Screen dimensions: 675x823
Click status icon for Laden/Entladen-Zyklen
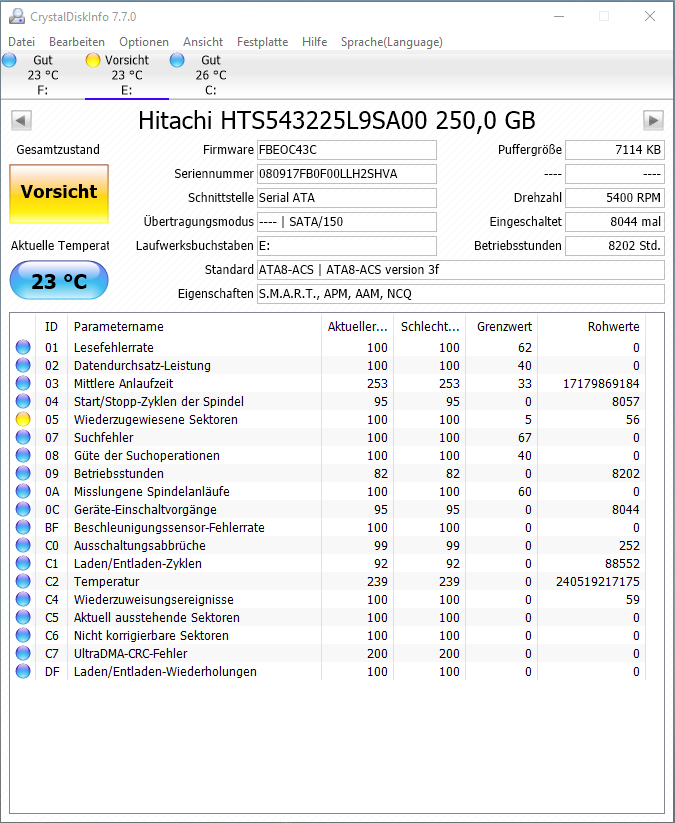(x=23, y=563)
